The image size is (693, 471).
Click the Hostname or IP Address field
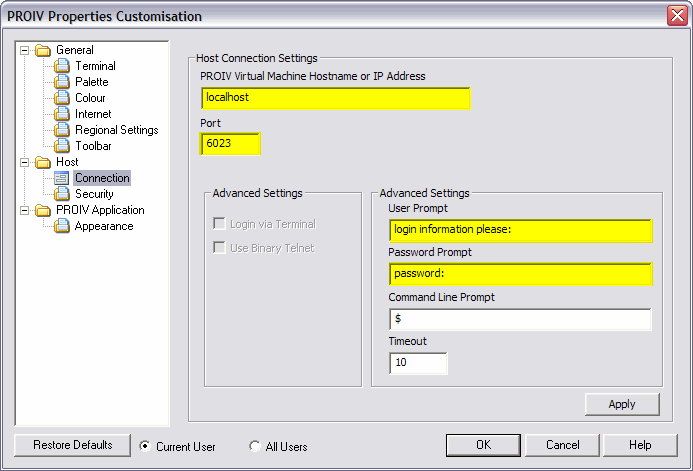[x=335, y=98]
